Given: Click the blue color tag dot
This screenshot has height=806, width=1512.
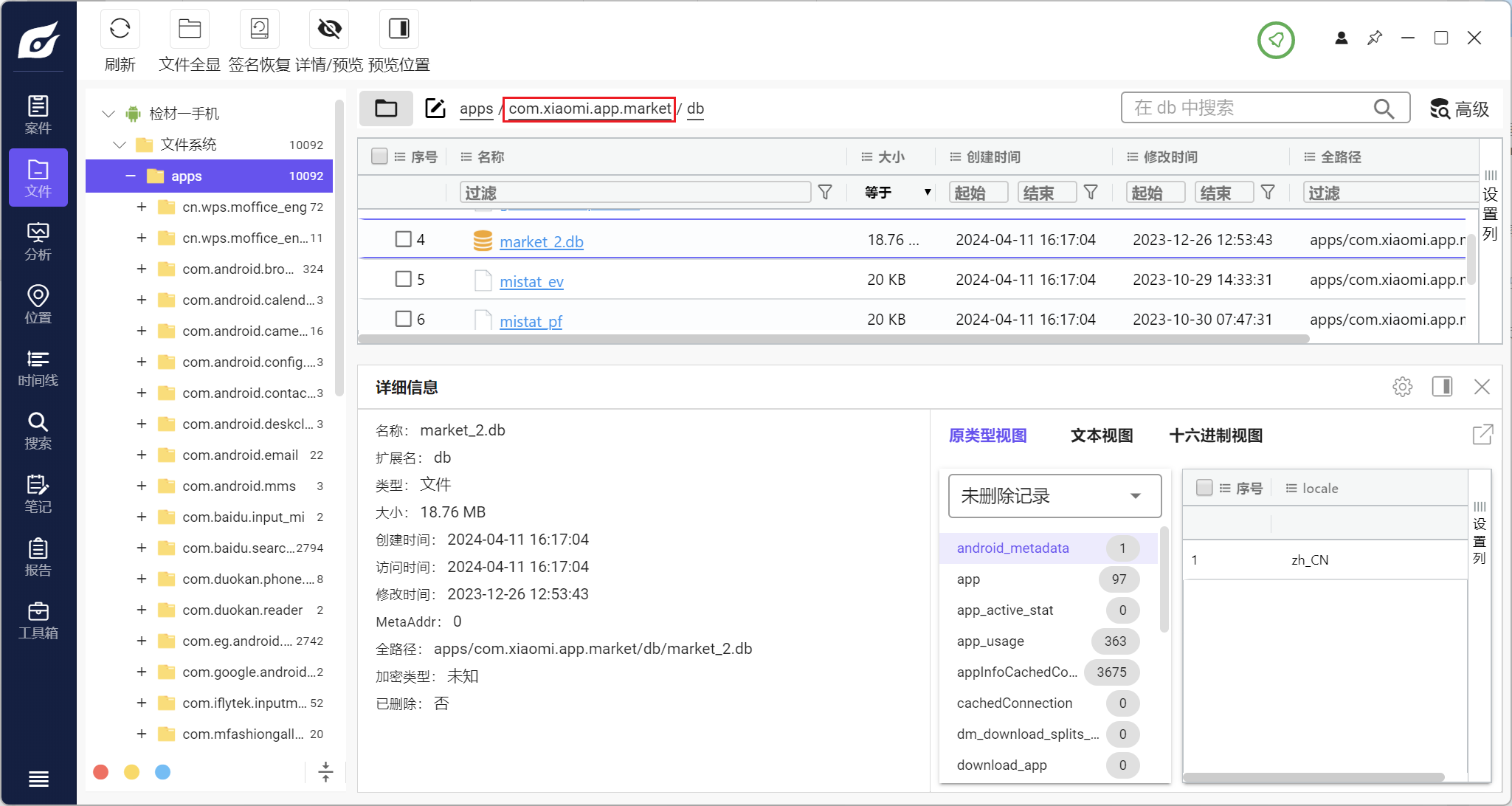Looking at the screenshot, I should point(163,772).
